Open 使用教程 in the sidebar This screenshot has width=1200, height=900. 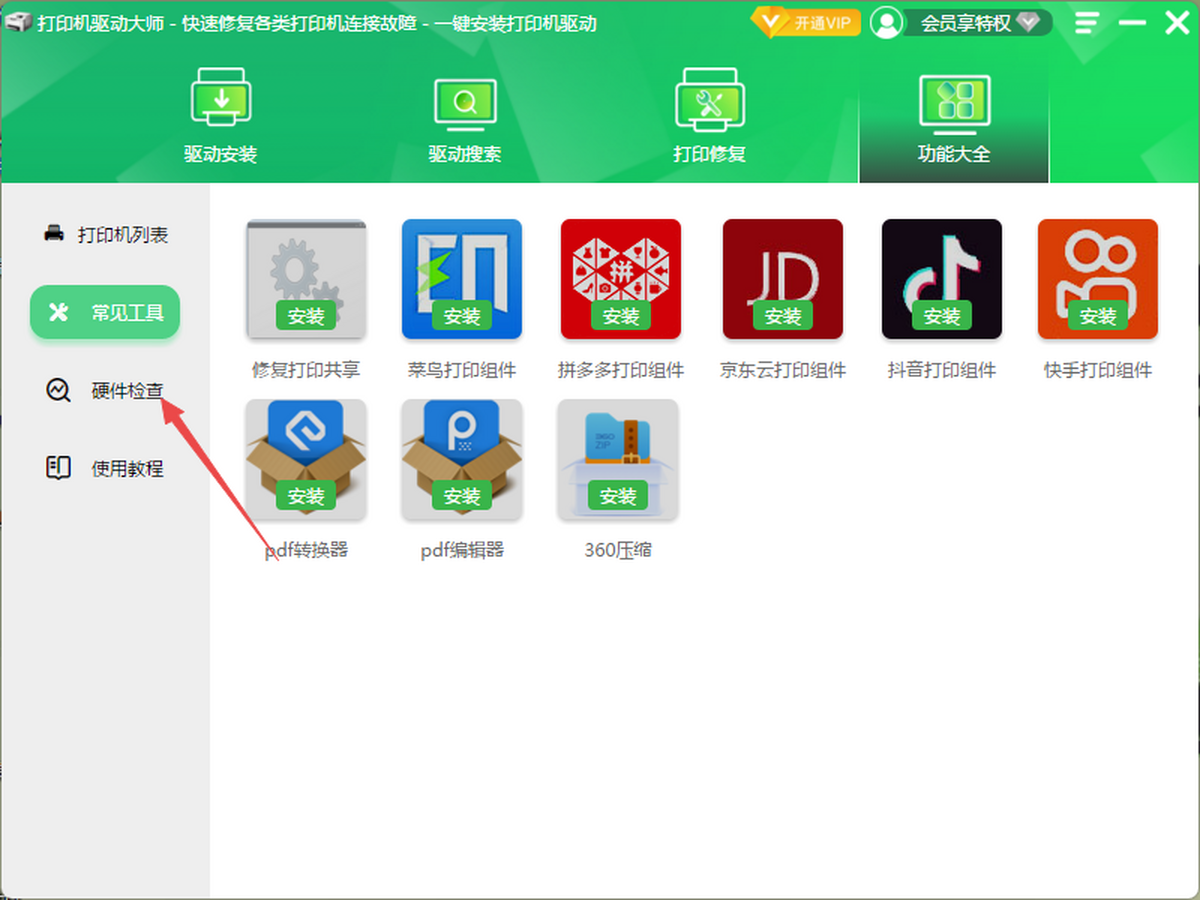click(x=105, y=468)
